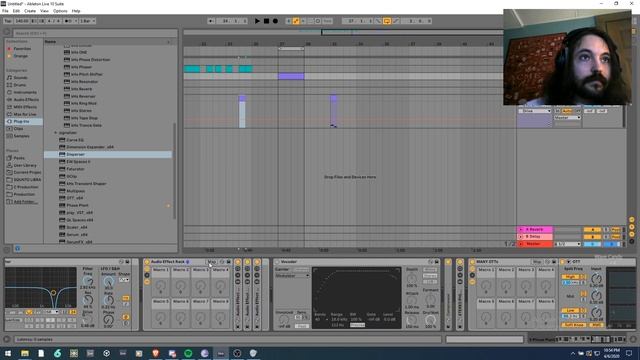Toggle the Vocoder device activator

277,262
